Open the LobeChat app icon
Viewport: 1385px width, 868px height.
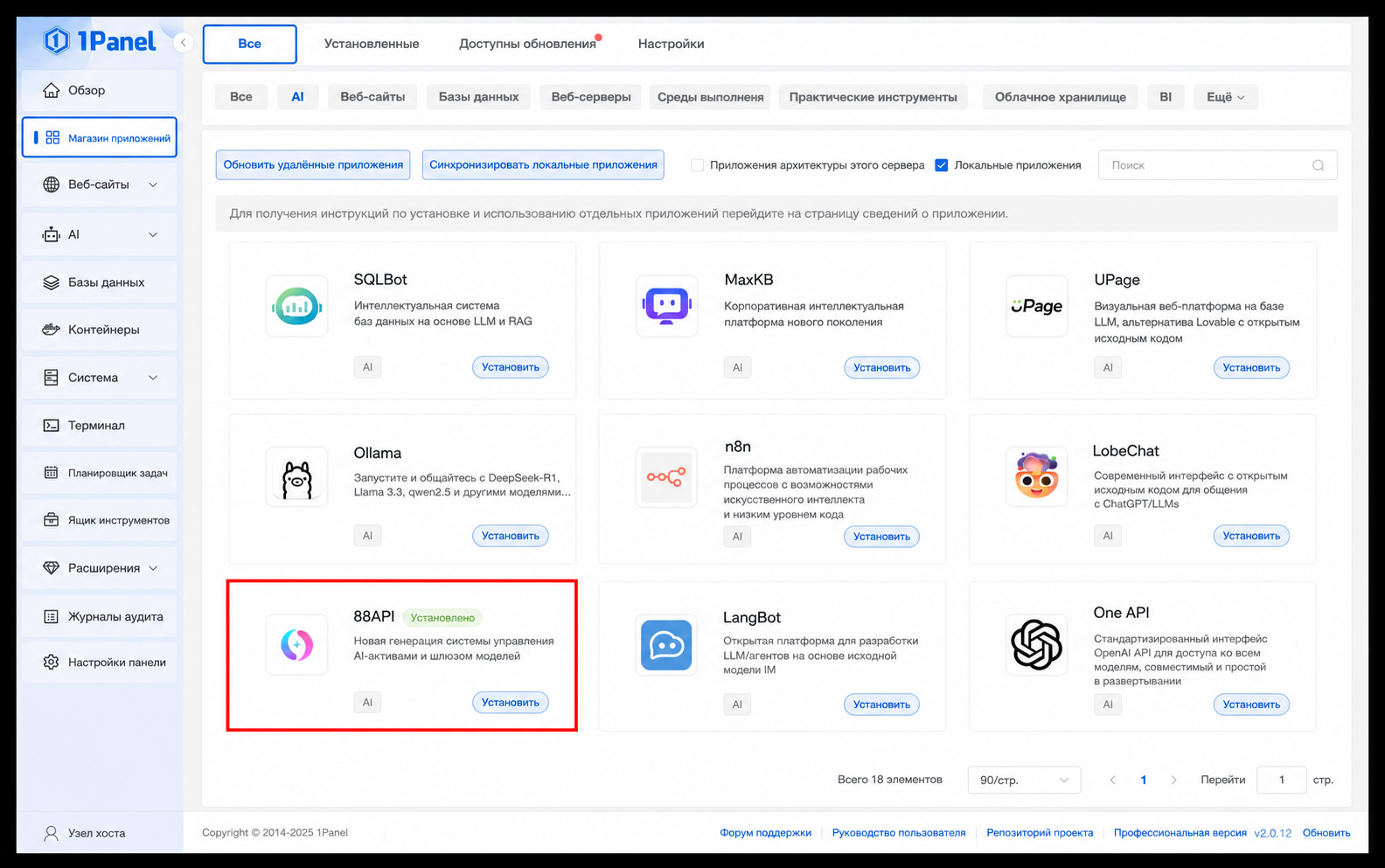tap(1037, 477)
